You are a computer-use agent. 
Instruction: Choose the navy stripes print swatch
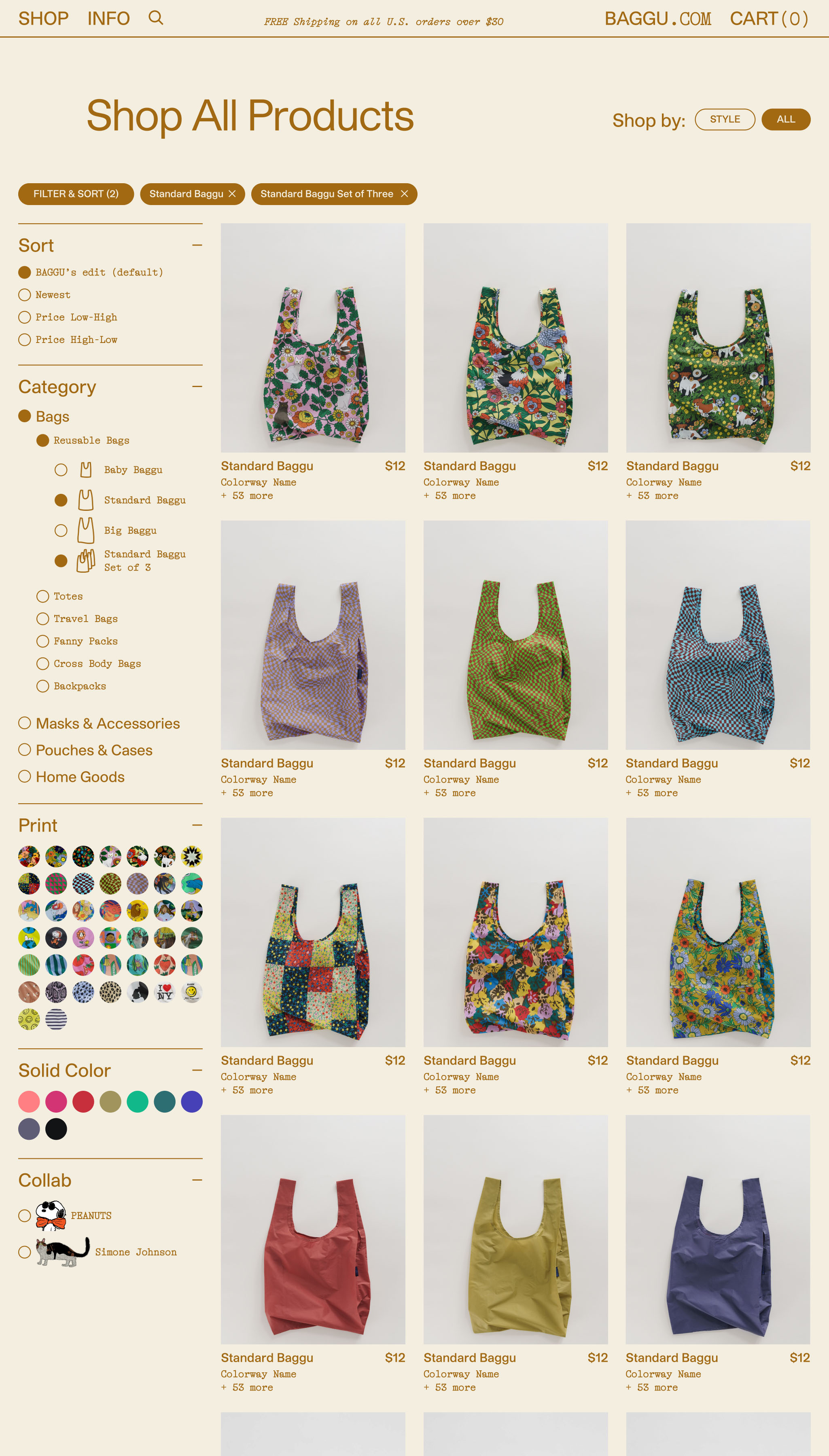pyautogui.click(x=56, y=1019)
